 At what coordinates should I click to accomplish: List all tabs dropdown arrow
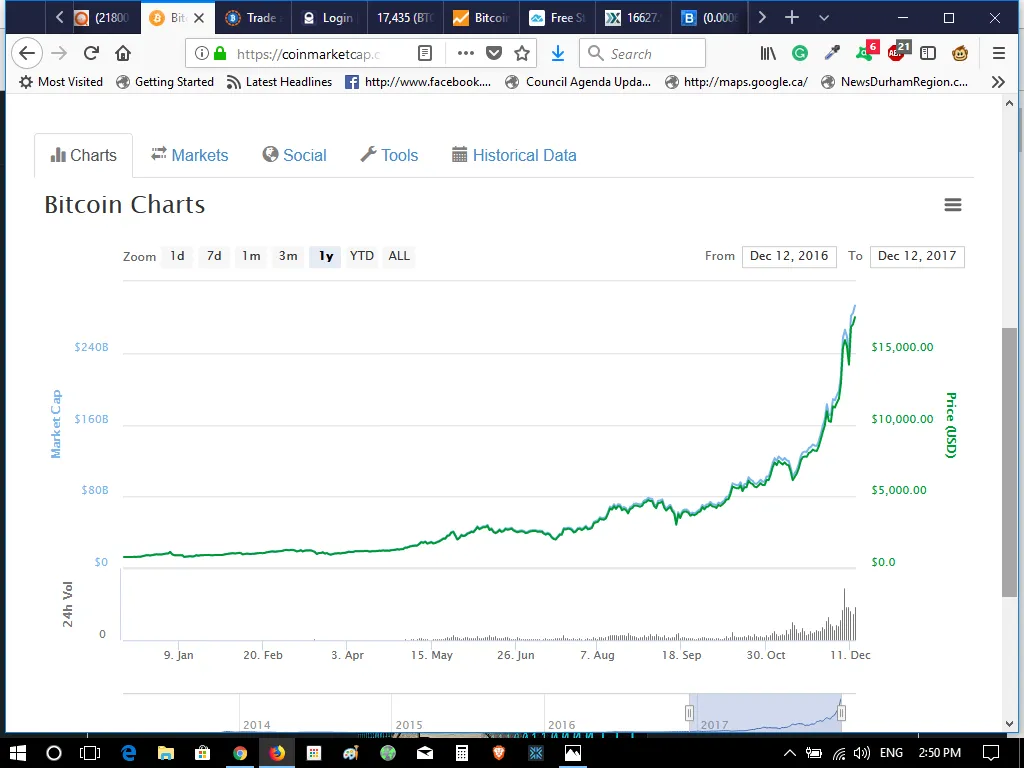click(x=824, y=18)
